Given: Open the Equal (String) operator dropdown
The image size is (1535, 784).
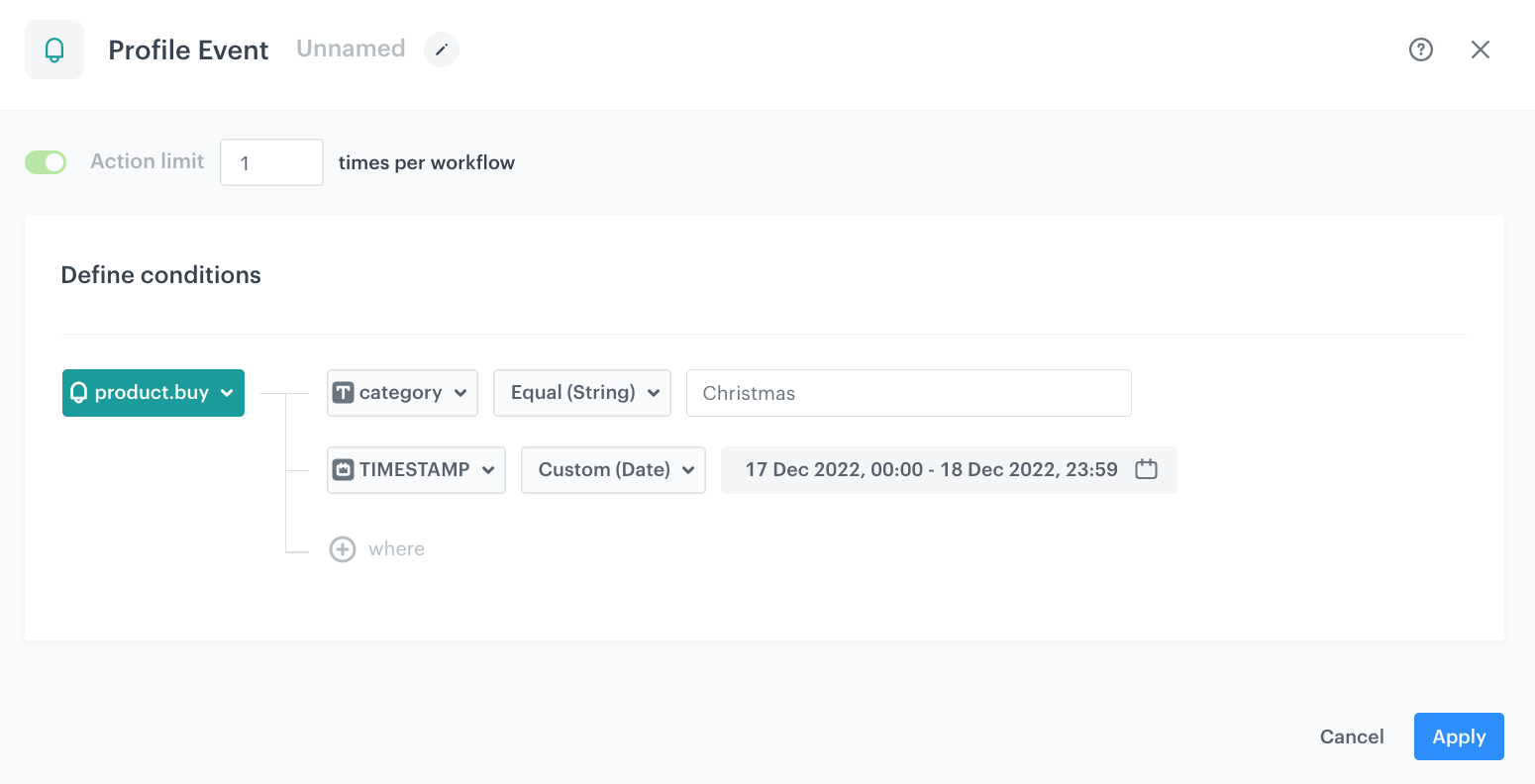Looking at the screenshot, I should pos(582,393).
